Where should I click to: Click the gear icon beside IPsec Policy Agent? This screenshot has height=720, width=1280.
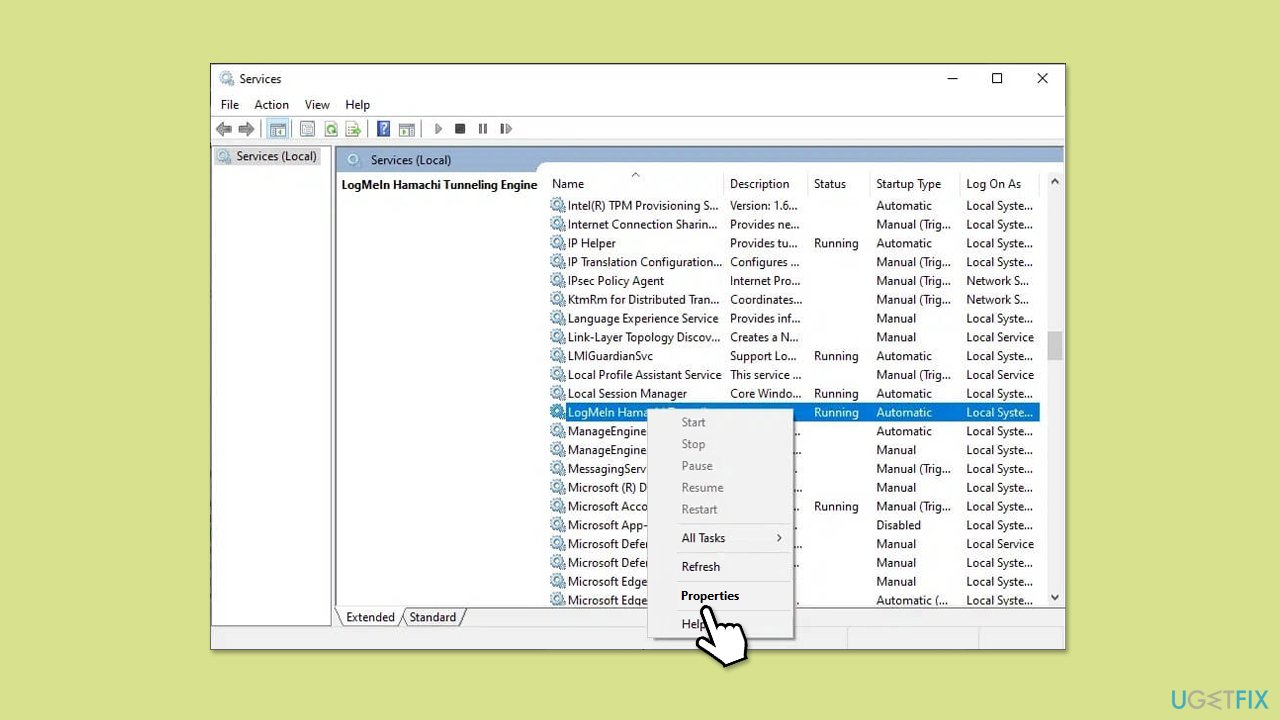pyautogui.click(x=558, y=281)
